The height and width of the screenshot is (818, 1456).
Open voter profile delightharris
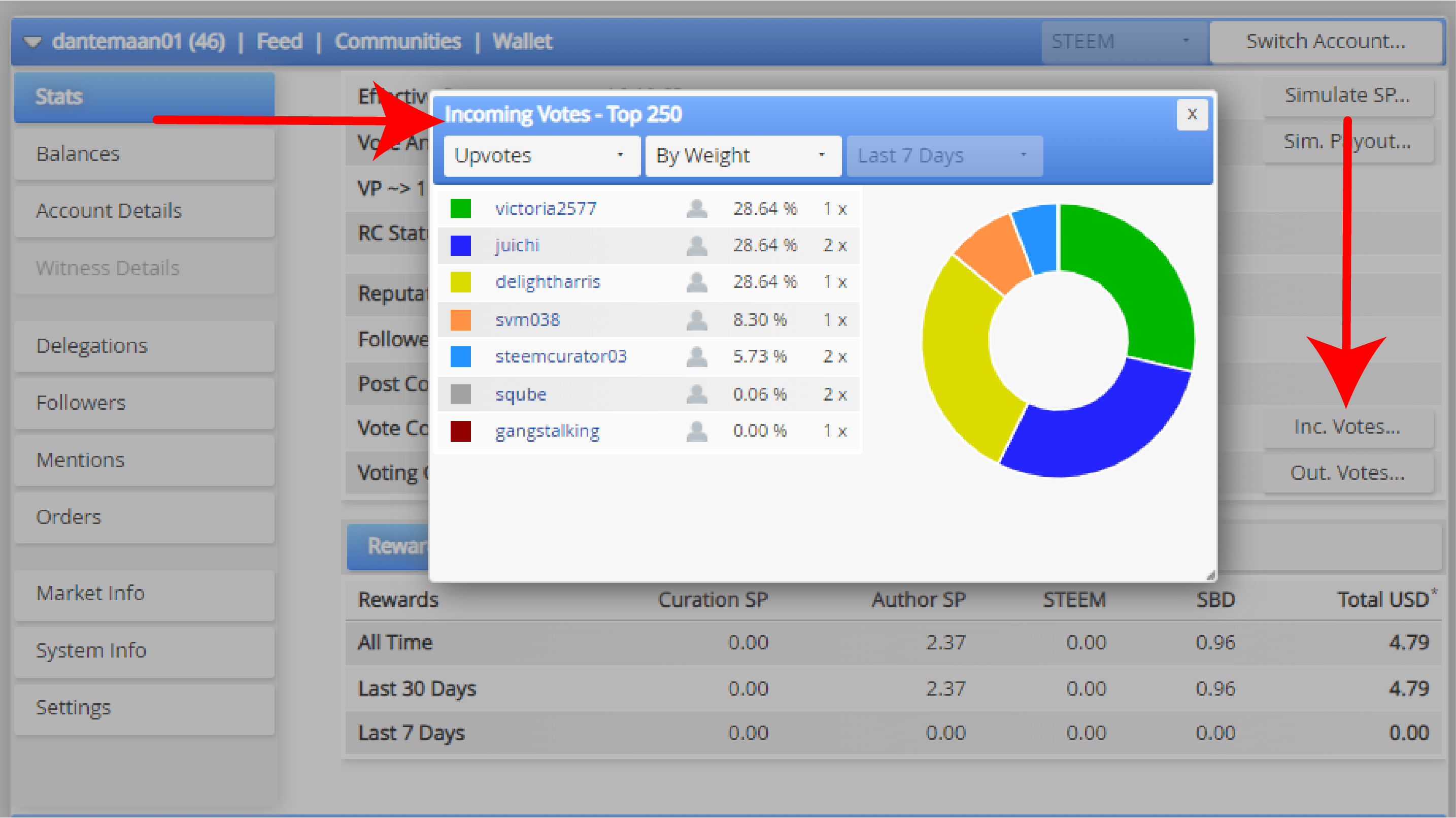point(548,282)
